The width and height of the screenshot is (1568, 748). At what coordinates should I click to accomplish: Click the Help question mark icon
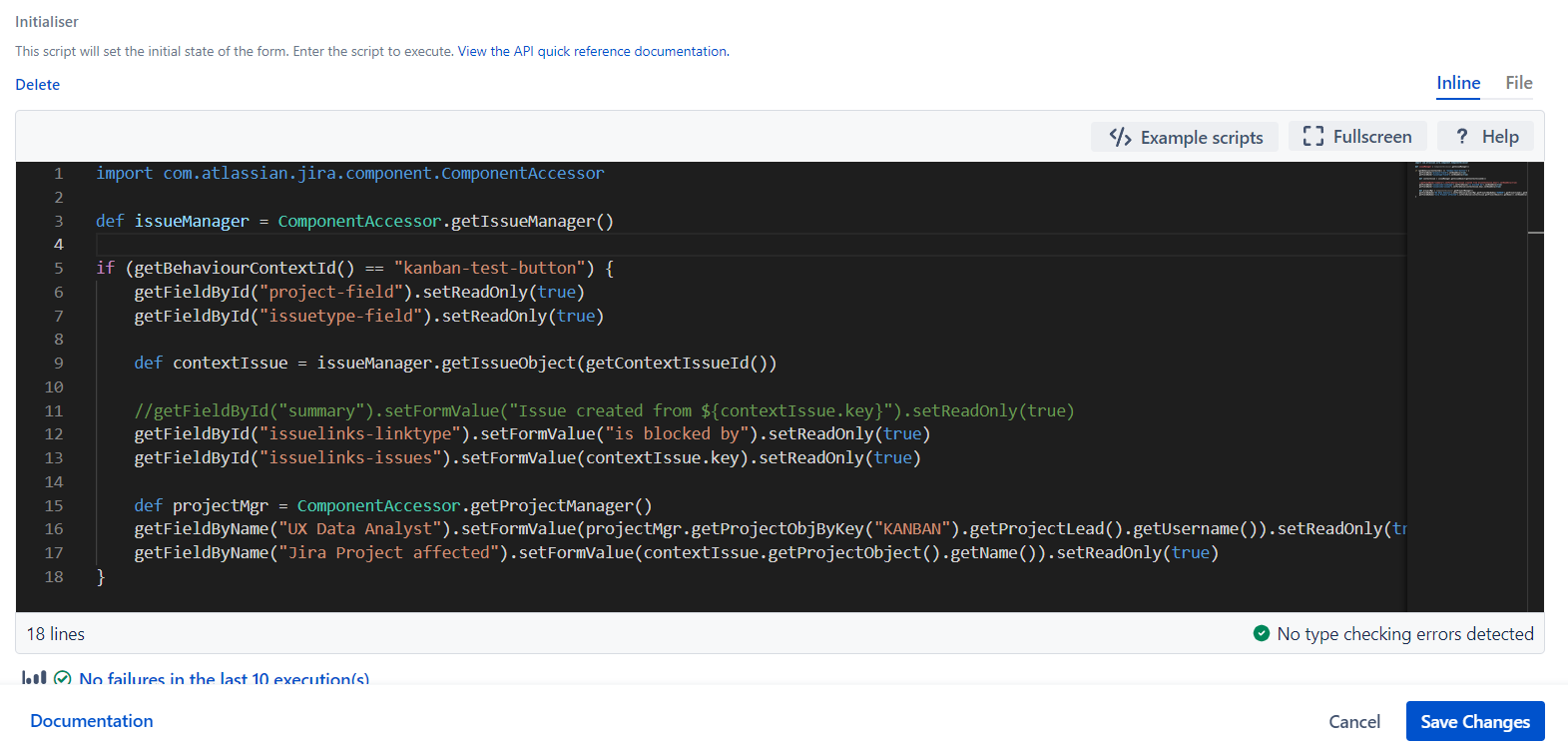pos(1461,137)
